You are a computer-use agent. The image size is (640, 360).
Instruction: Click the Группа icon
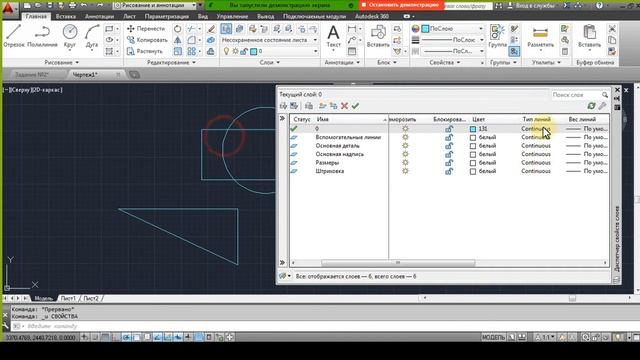click(497, 36)
